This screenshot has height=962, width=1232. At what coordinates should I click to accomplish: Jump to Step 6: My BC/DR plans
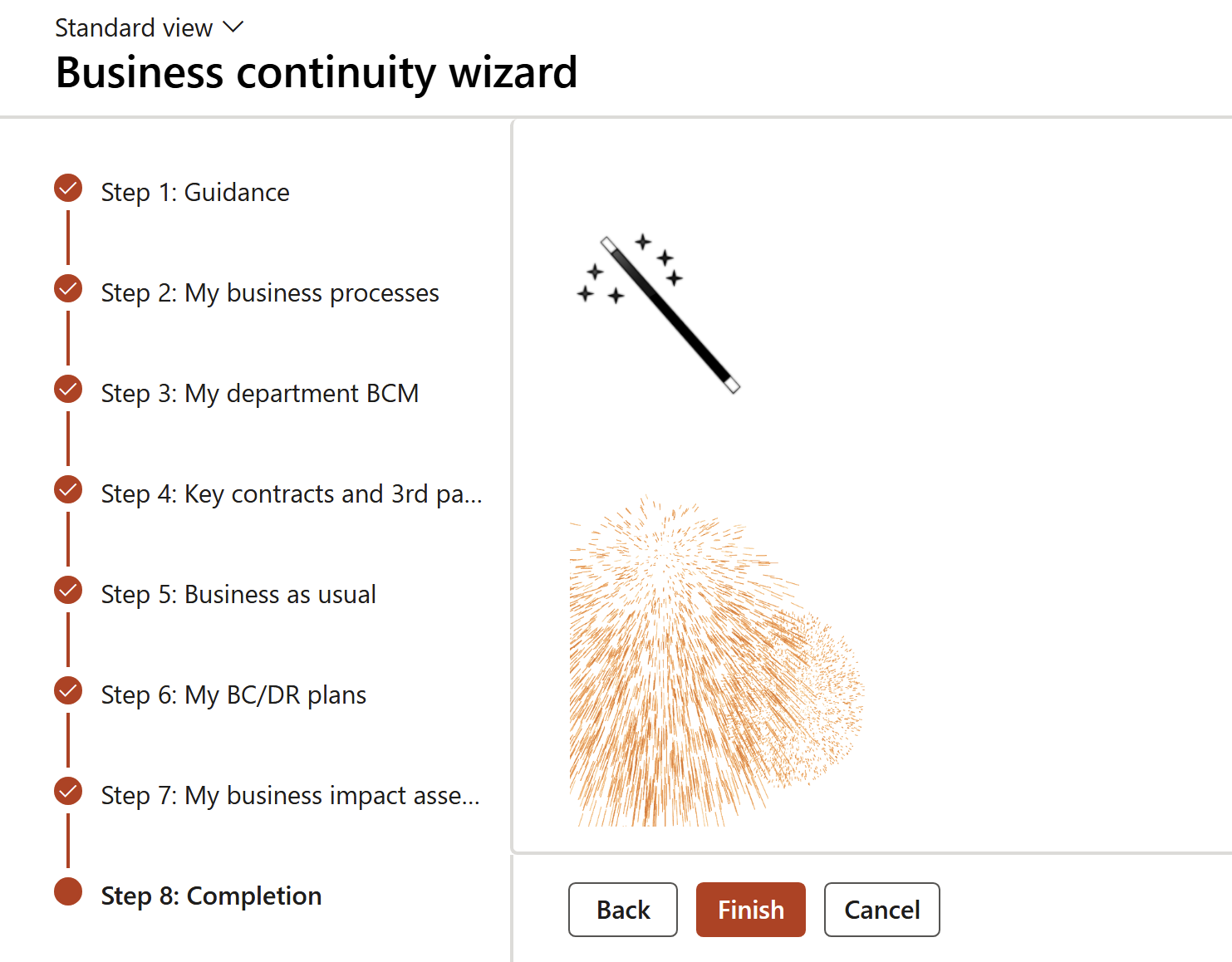click(233, 695)
